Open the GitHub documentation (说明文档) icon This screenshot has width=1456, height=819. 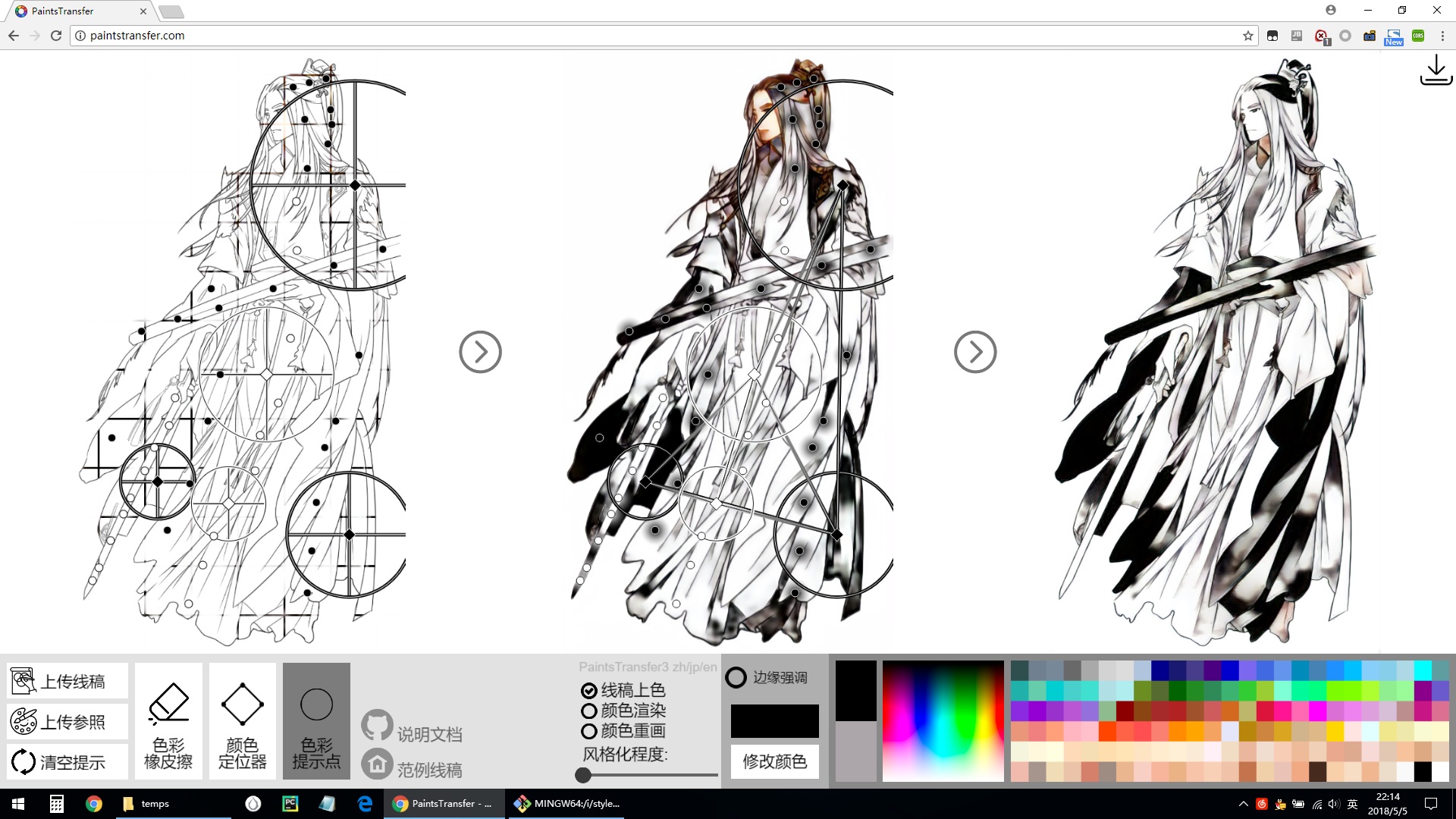click(x=377, y=726)
